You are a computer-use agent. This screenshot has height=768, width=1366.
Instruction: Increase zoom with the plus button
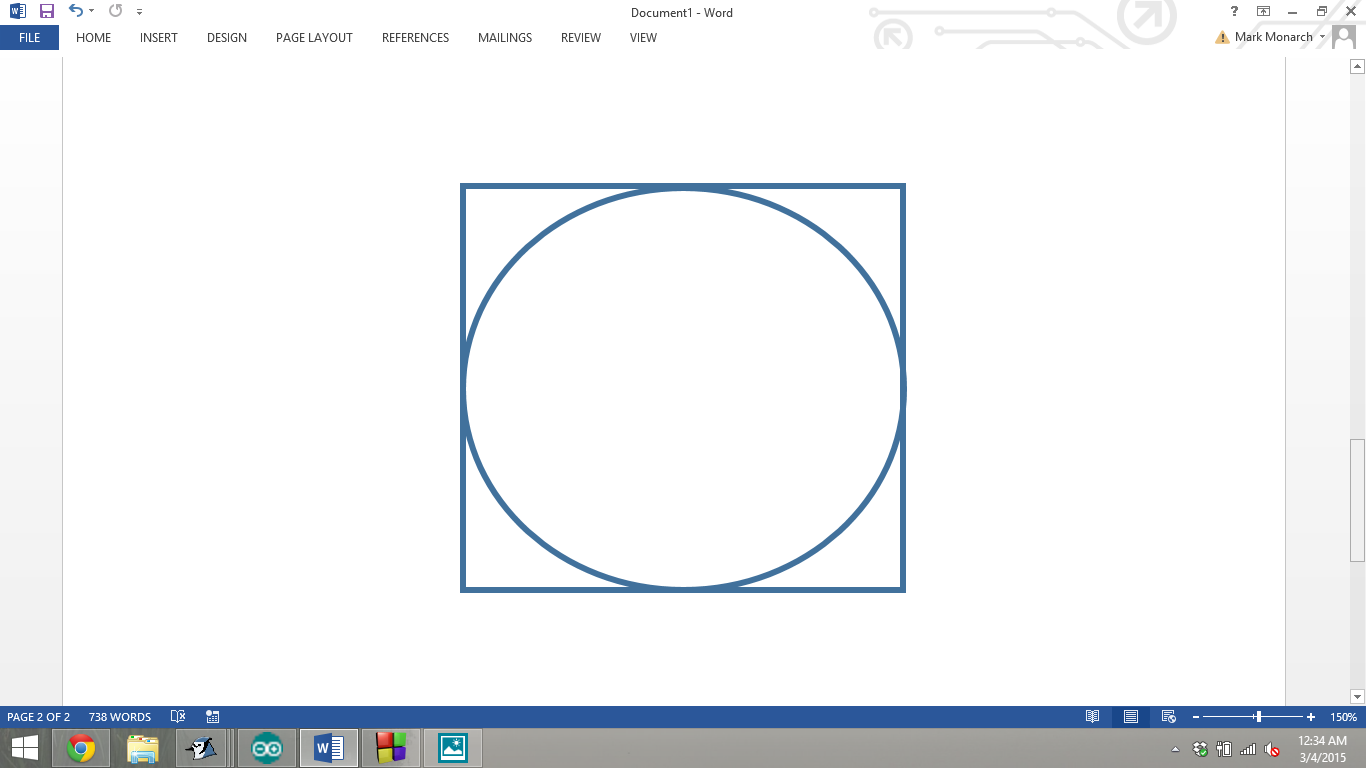[1310, 716]
